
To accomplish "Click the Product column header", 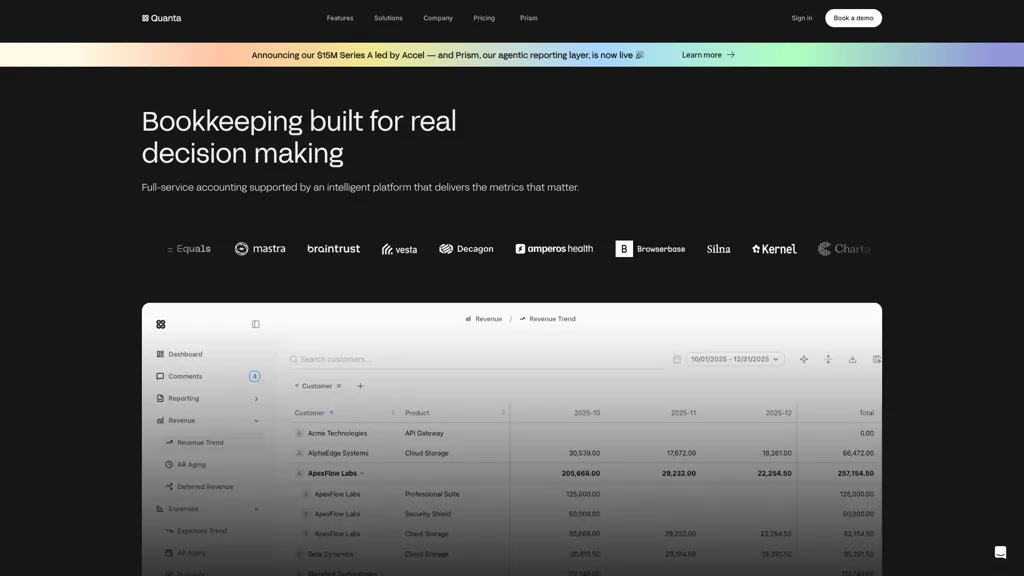I will coord(417,413).
